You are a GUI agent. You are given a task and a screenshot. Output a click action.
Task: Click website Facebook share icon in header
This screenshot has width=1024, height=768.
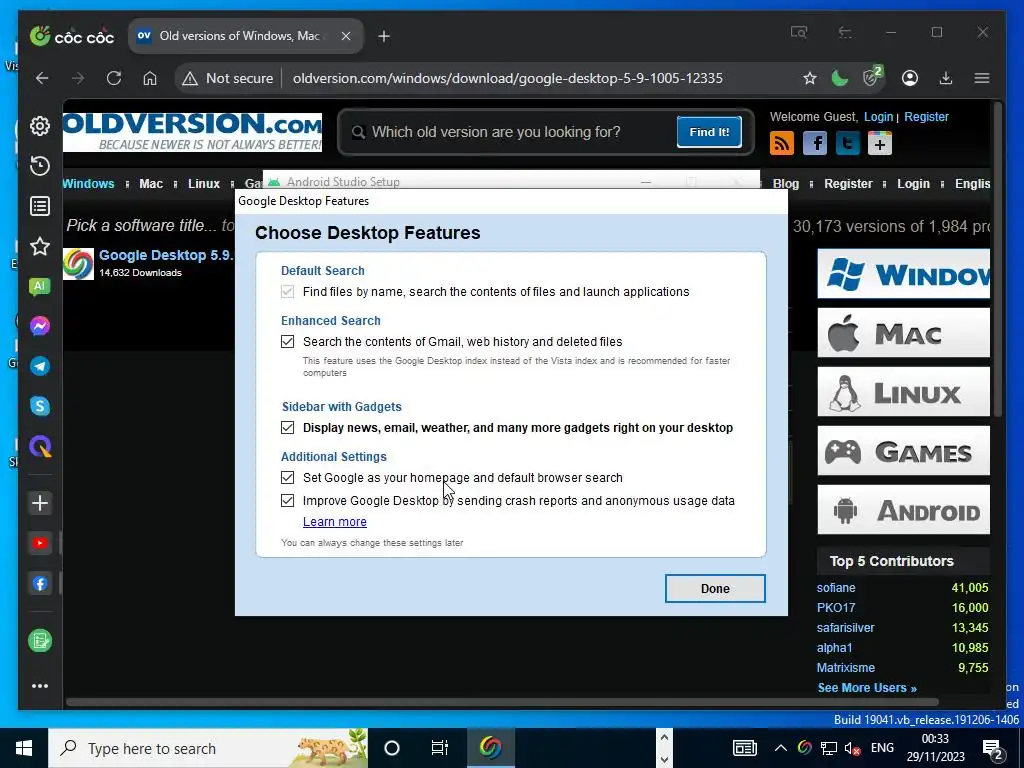pos(815,143)
